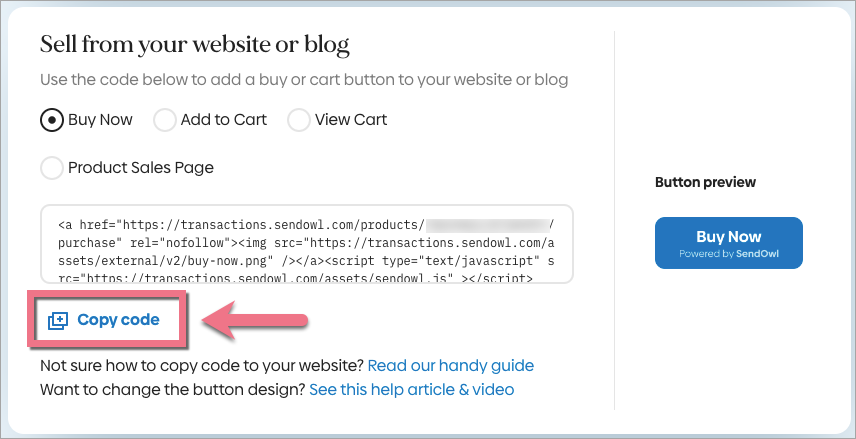856x439 pixels.
Task: Click the Copy code link text
Action: (118, 320)
